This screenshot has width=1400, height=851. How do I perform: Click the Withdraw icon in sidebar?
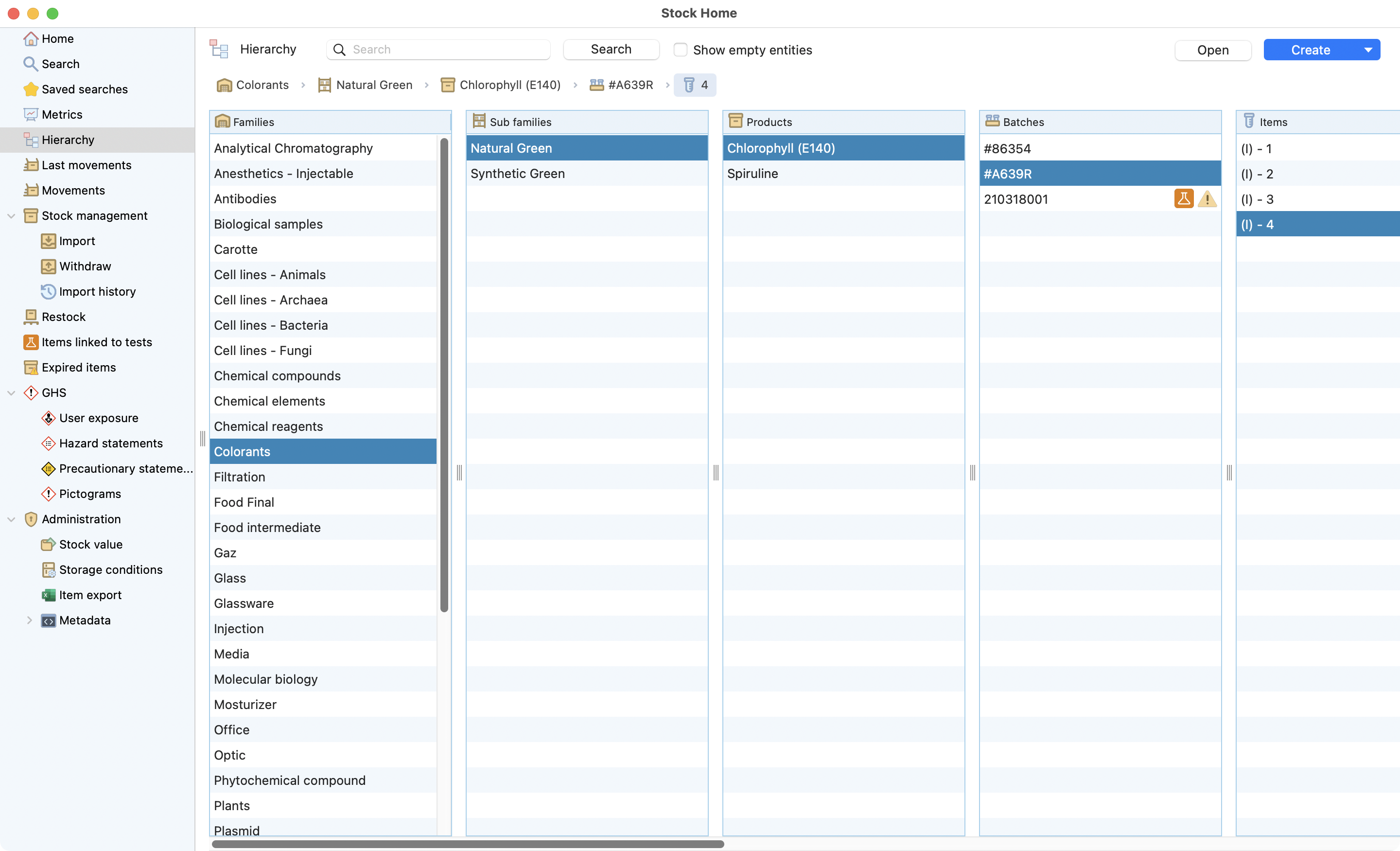tap(48, 266)
